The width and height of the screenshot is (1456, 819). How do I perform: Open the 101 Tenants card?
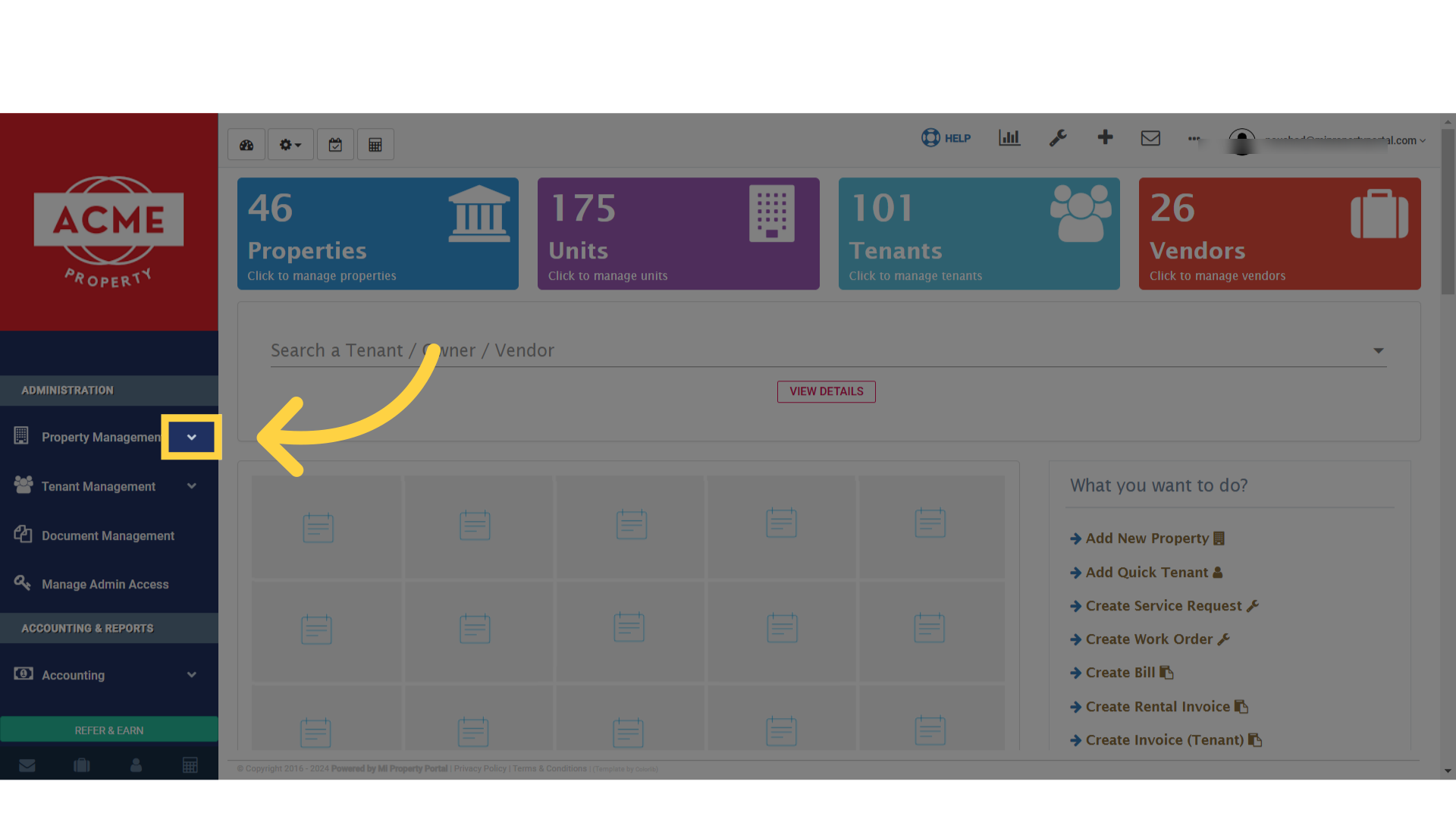click(x=979, y=234)
